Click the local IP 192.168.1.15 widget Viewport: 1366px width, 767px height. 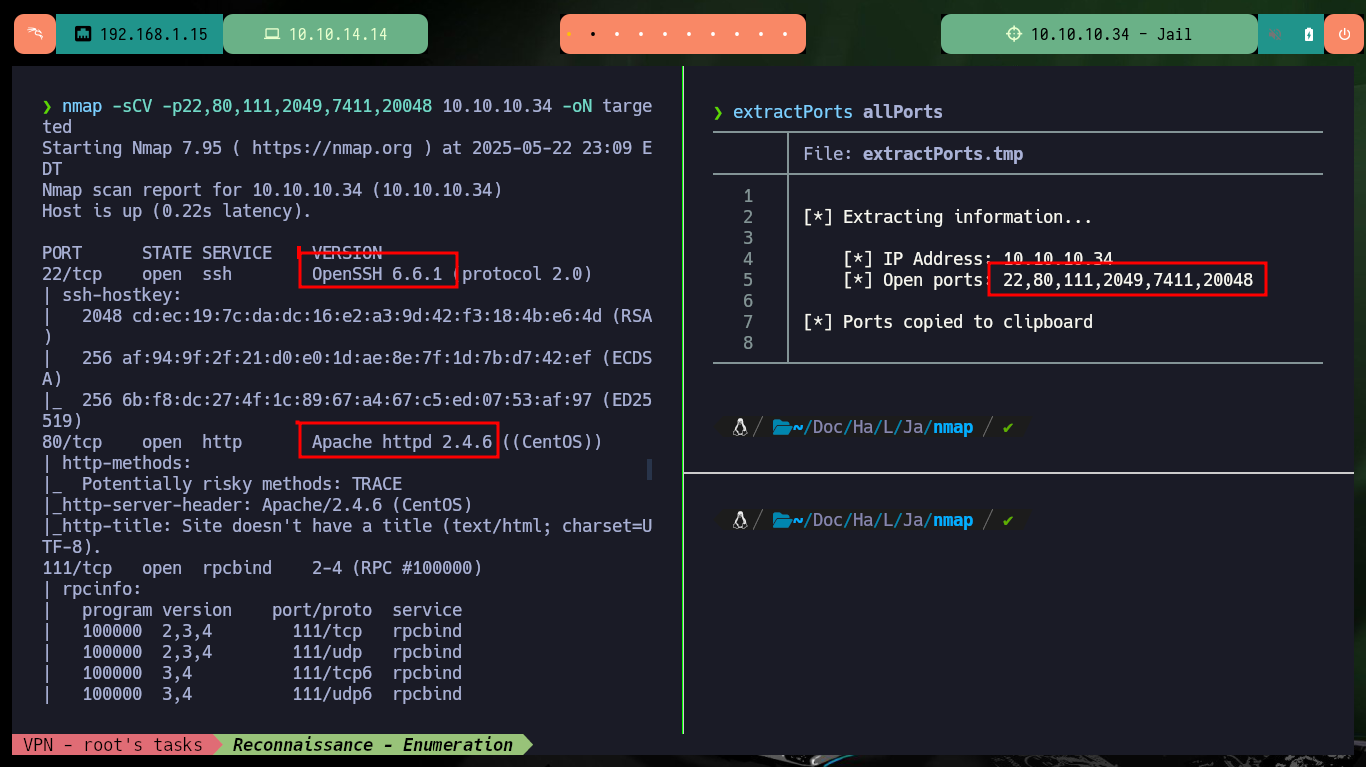(140, 34)
